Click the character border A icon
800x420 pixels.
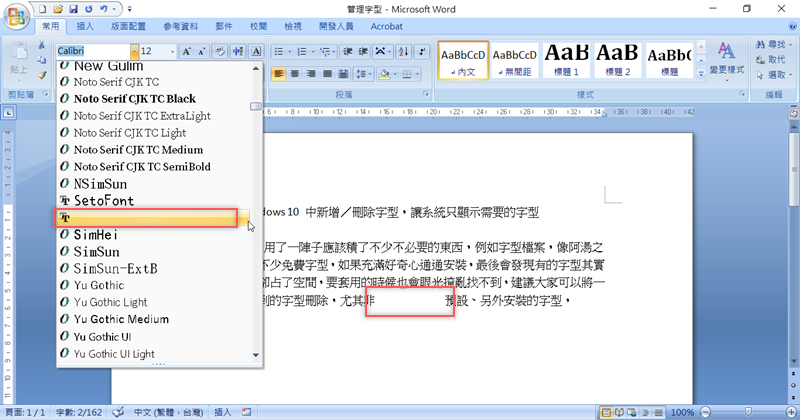pyautogui.click(x=257, y=51)
